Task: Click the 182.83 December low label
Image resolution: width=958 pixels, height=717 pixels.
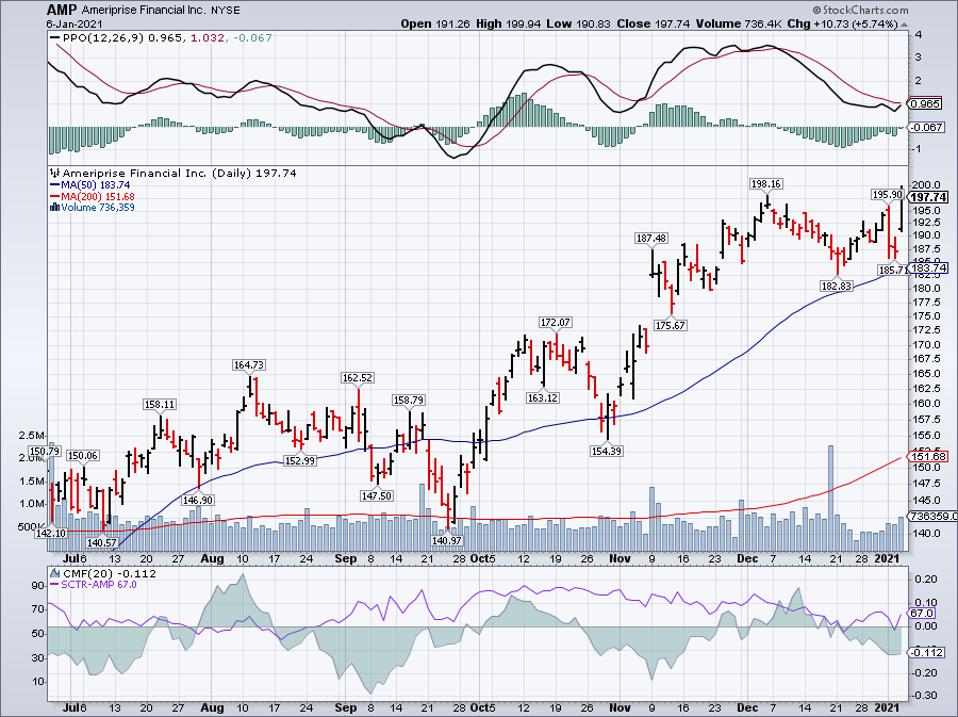Action: click(x=836, y=286)
